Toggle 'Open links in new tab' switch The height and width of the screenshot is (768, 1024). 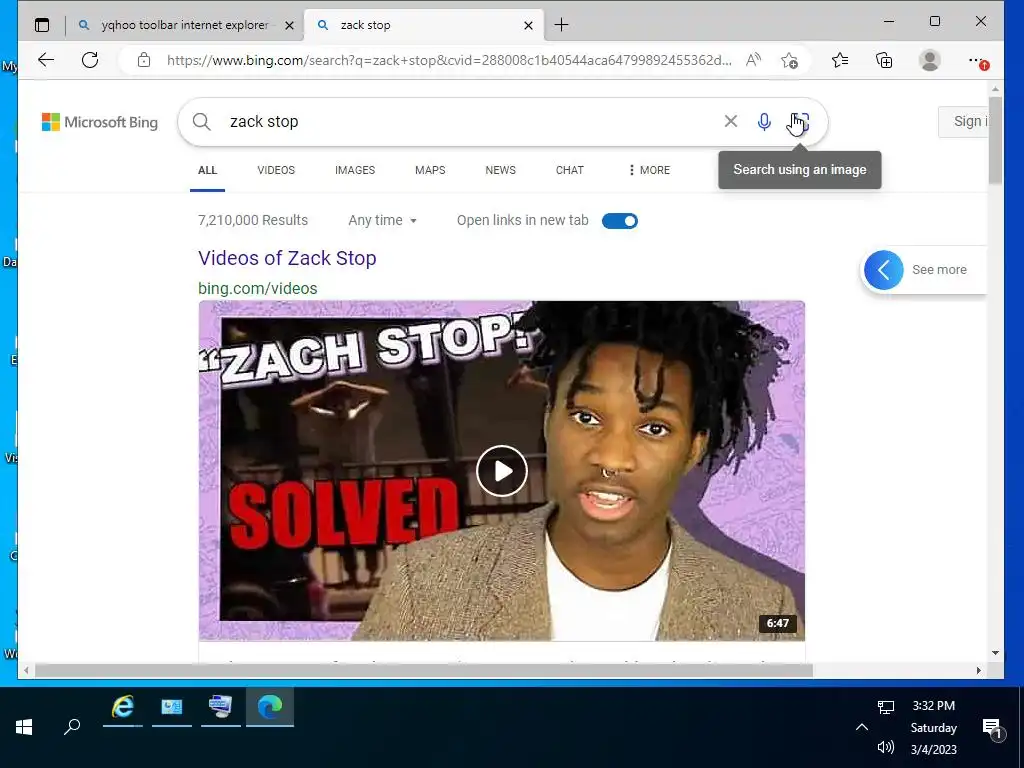620,221
